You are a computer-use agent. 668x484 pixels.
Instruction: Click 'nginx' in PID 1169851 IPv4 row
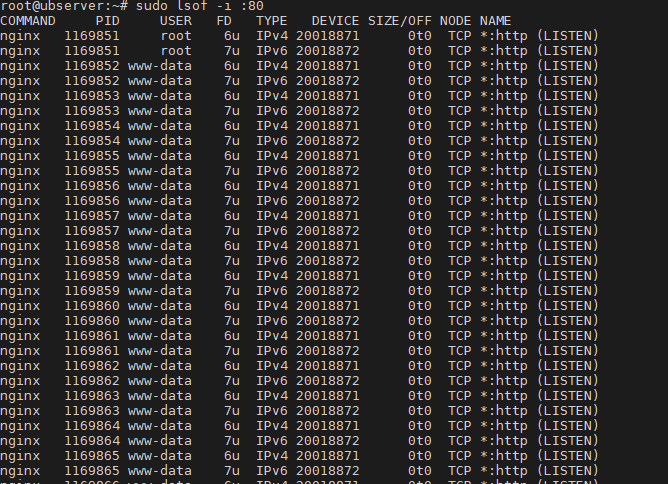pos(20,36)
